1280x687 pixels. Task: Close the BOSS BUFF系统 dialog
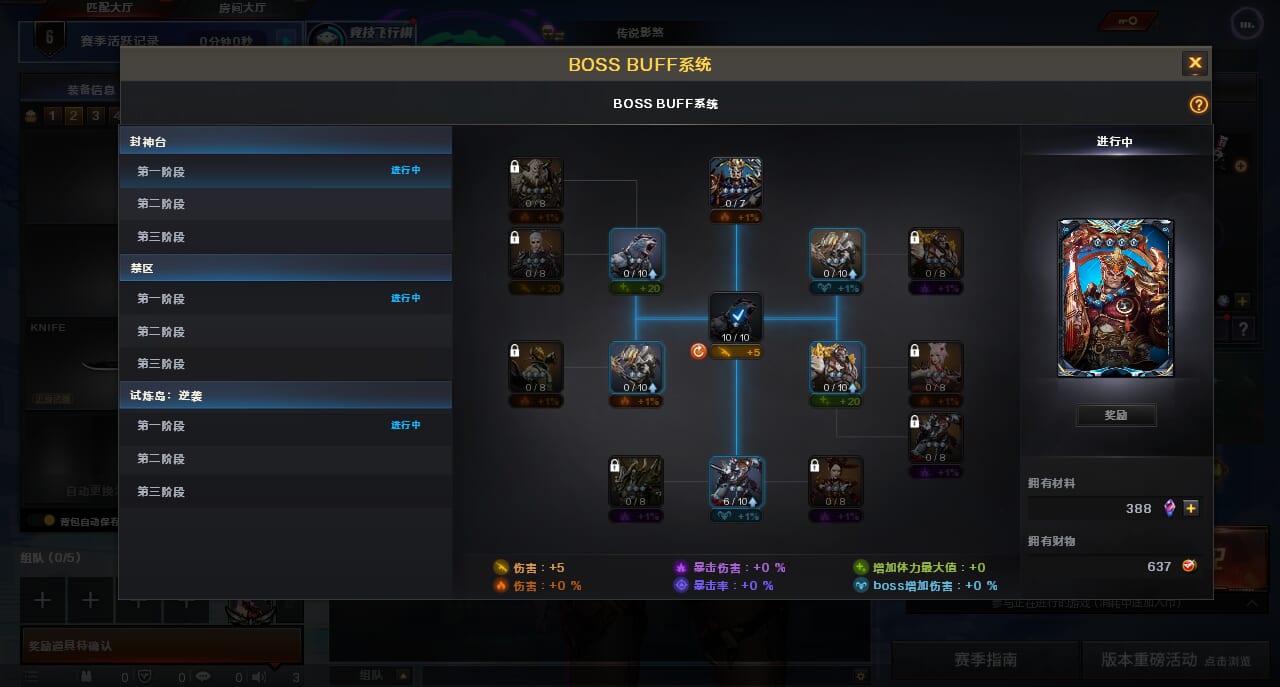1195,63
